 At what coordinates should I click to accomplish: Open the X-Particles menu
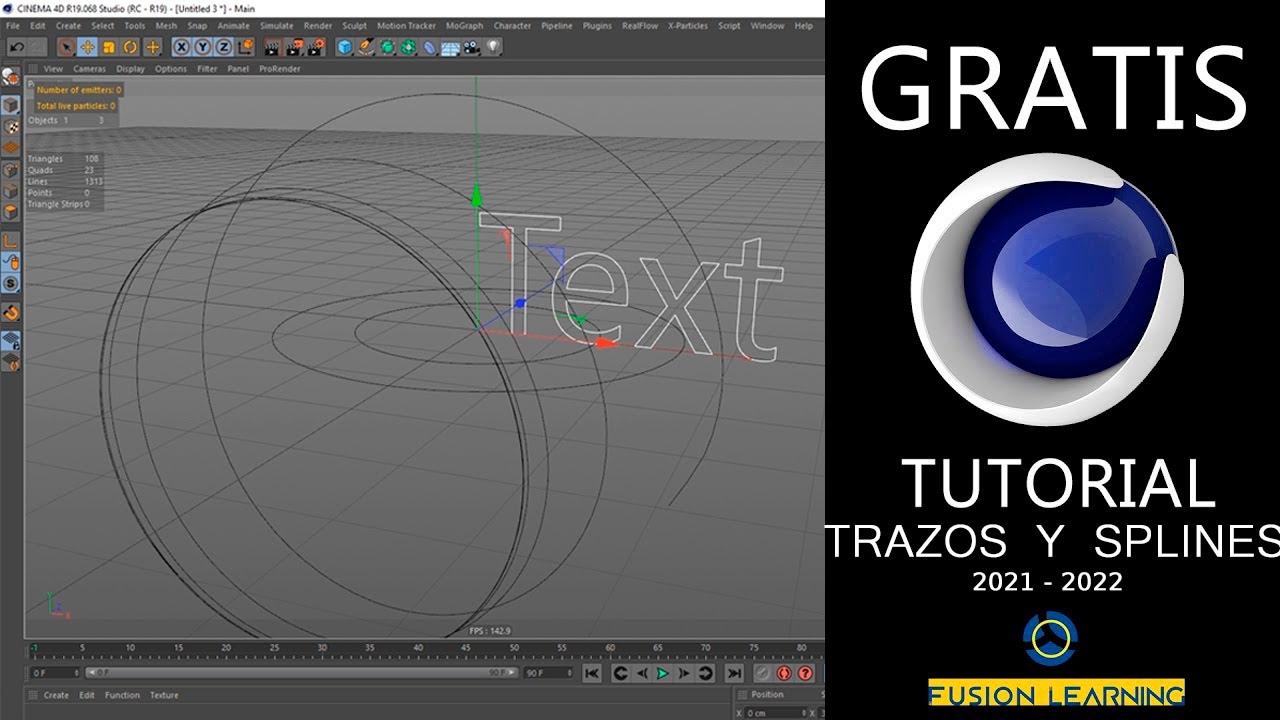[x=687, y=26]
